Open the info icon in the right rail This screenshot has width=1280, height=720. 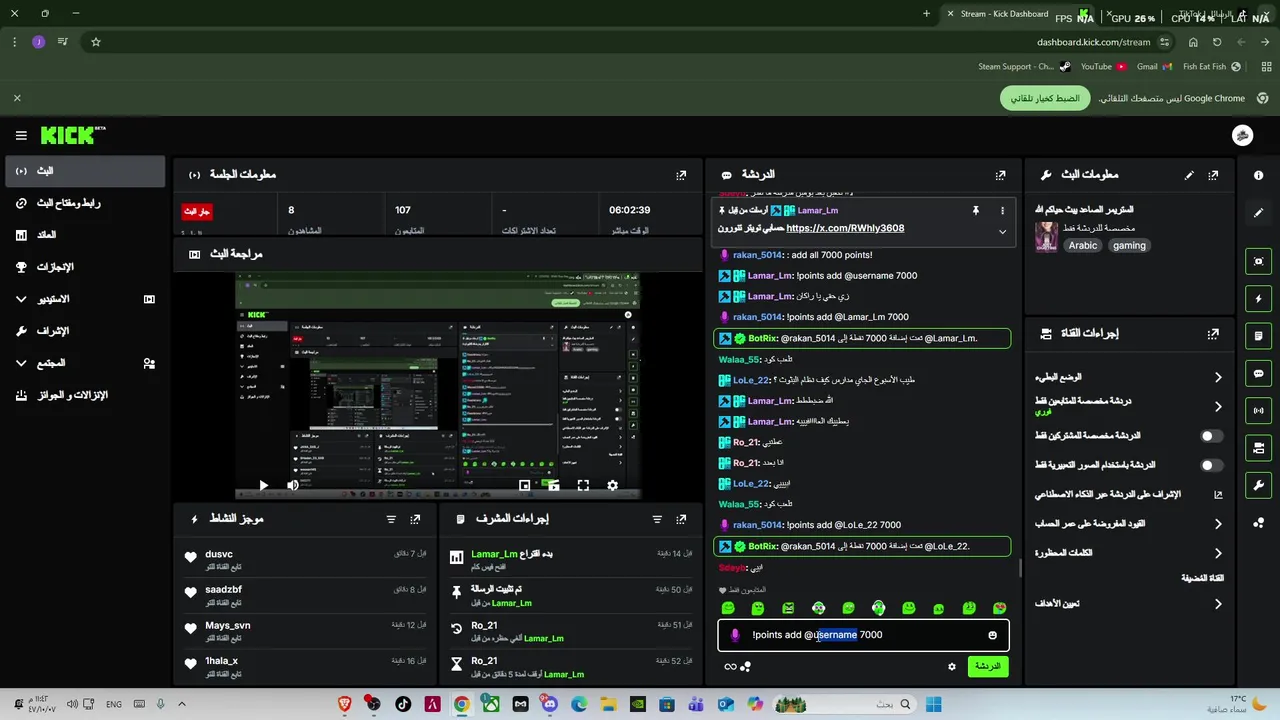click(x=1258, y=175)
